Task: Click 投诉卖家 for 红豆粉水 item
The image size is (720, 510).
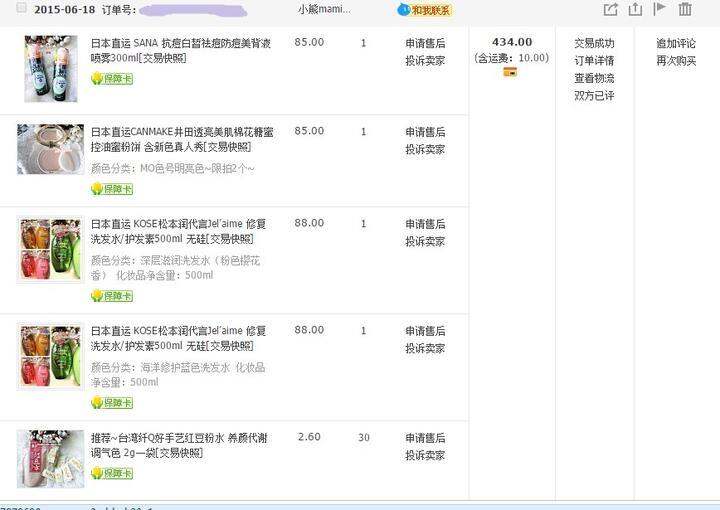Action: pos(425,455)
